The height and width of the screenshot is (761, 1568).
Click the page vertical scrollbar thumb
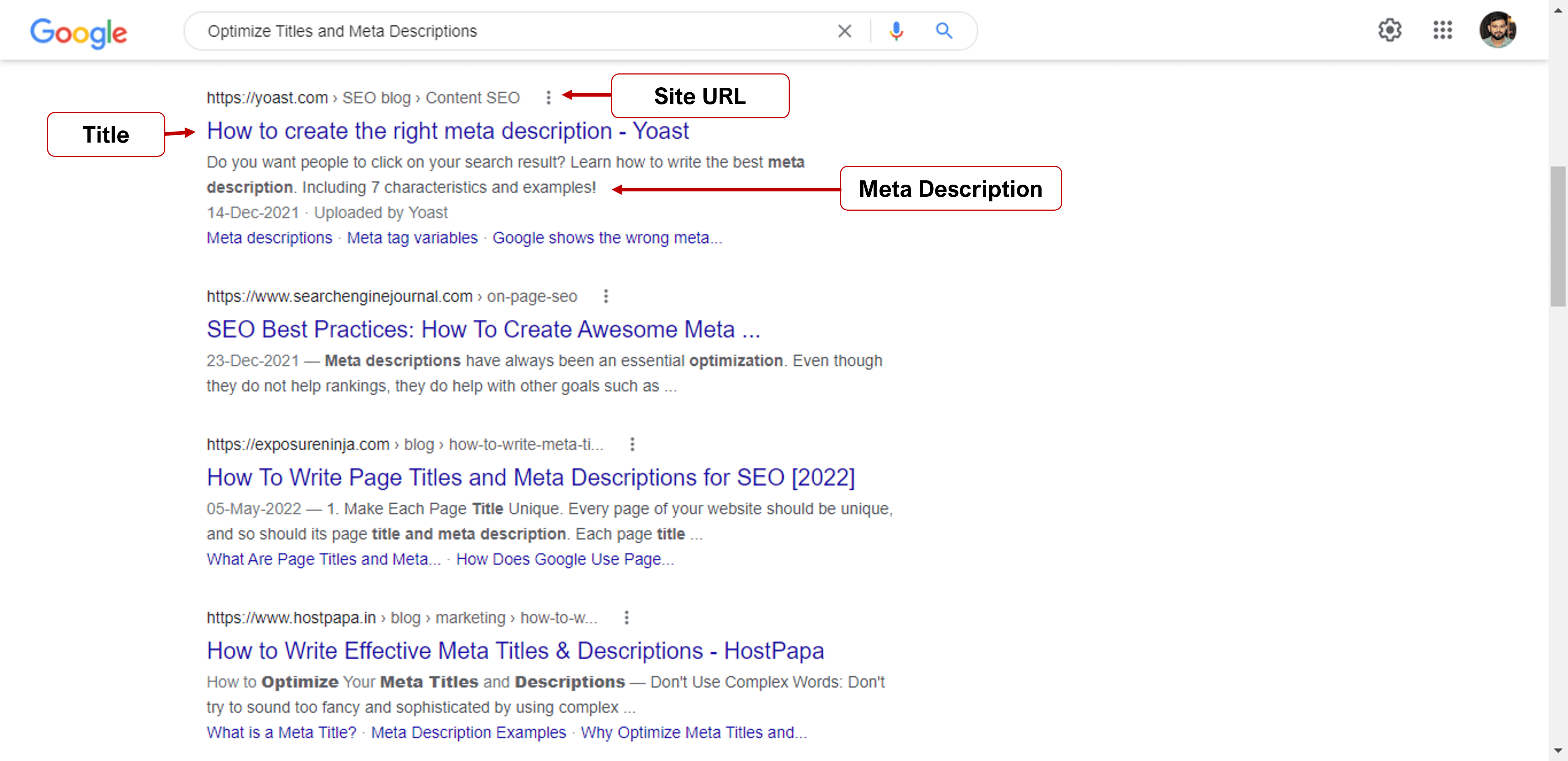(x=1558, y=236)
